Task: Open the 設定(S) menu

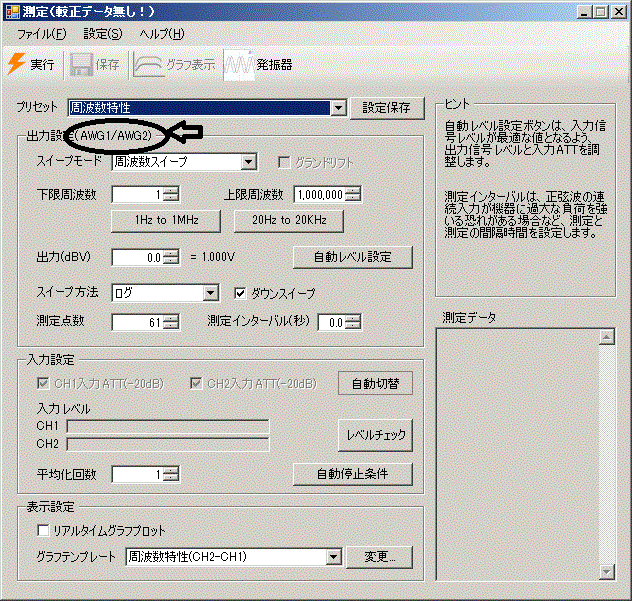Action: pyautogui.click(x=103, y=34)
